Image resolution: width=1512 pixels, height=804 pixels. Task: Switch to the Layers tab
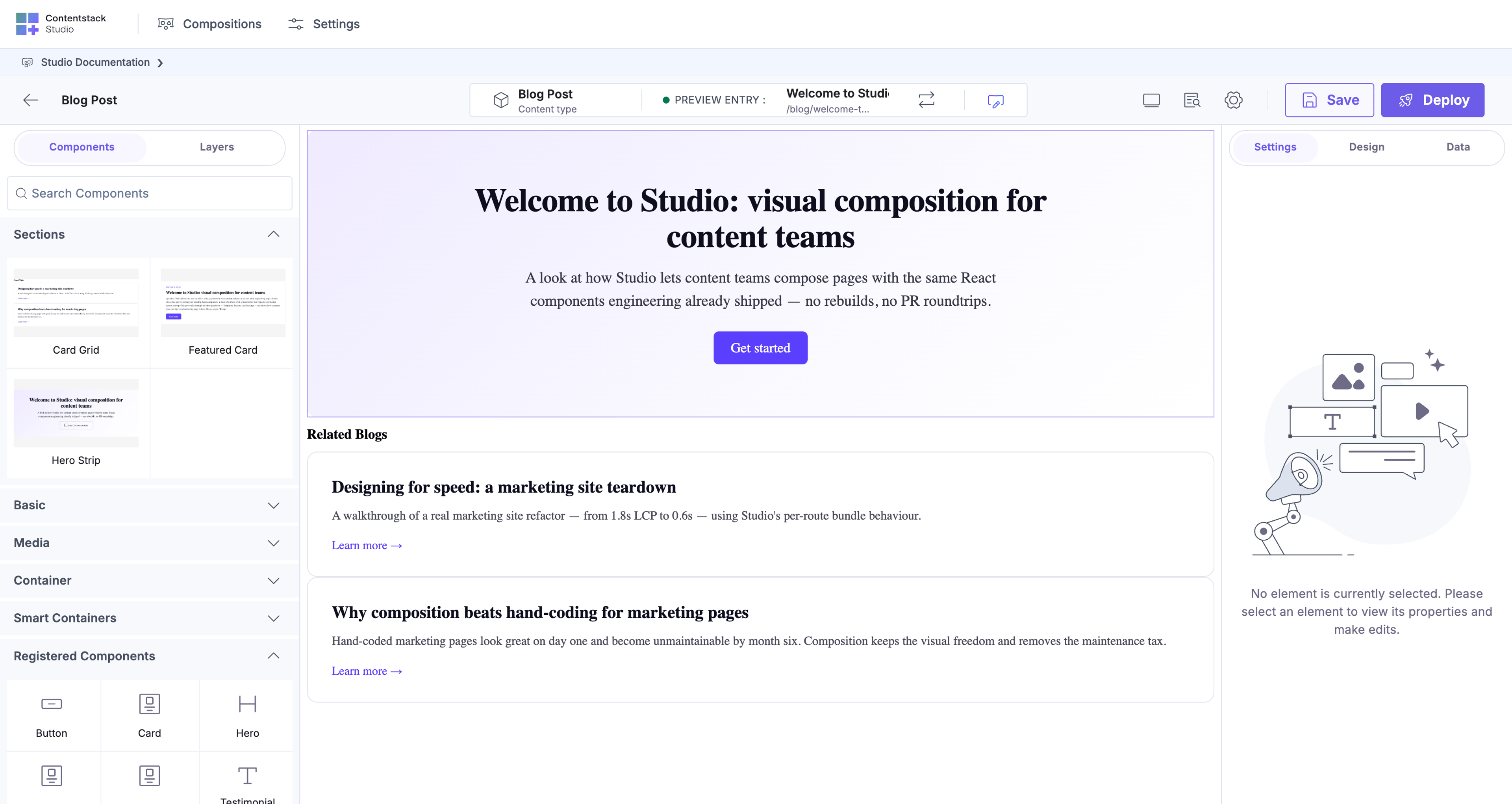217,147
